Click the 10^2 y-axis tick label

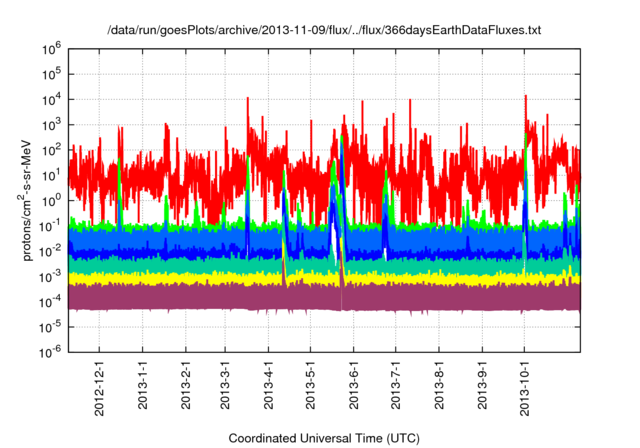pyautogui.click(x=51, y=151)
